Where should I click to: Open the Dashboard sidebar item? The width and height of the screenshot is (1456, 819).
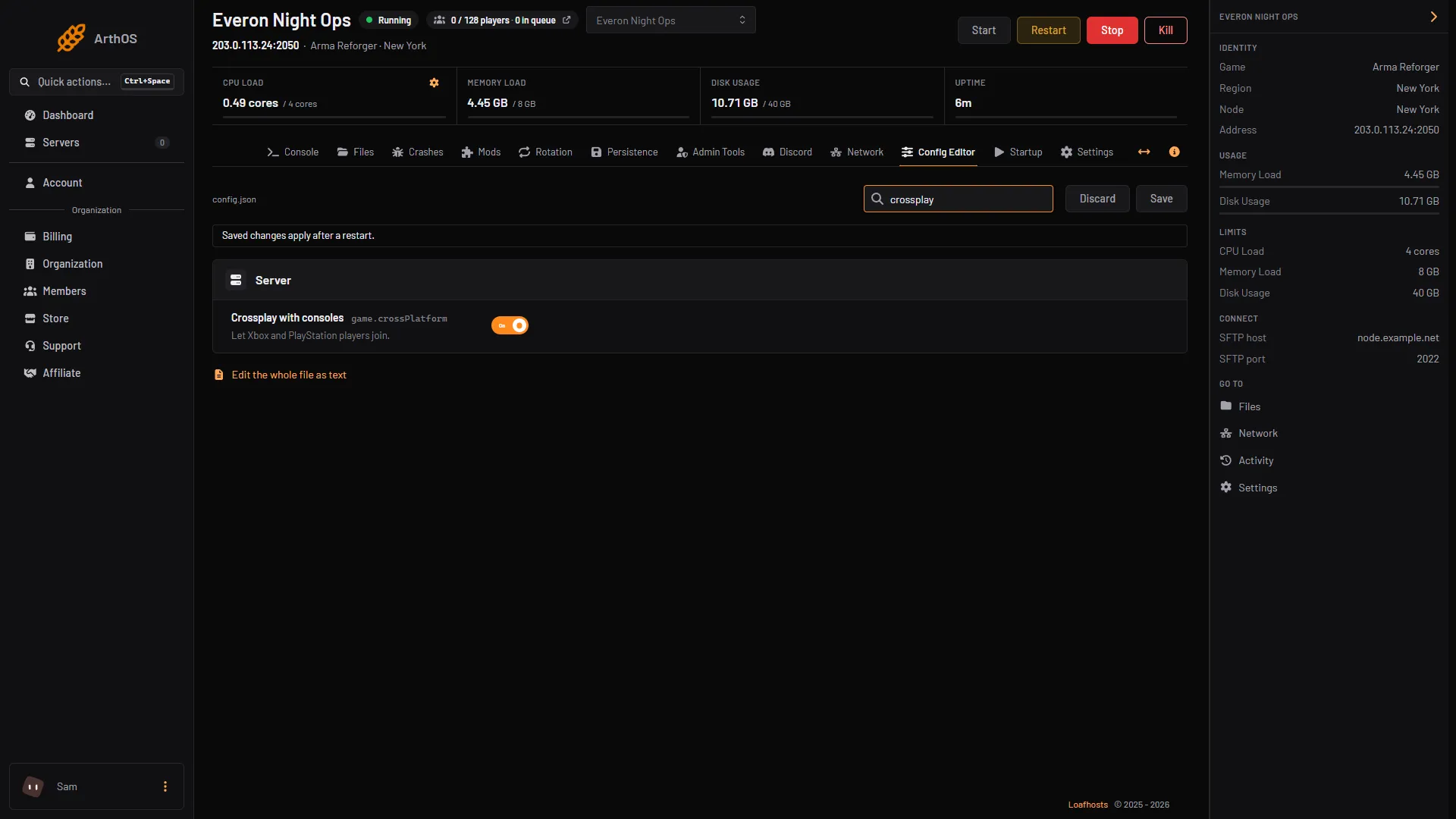coord(96,115)
